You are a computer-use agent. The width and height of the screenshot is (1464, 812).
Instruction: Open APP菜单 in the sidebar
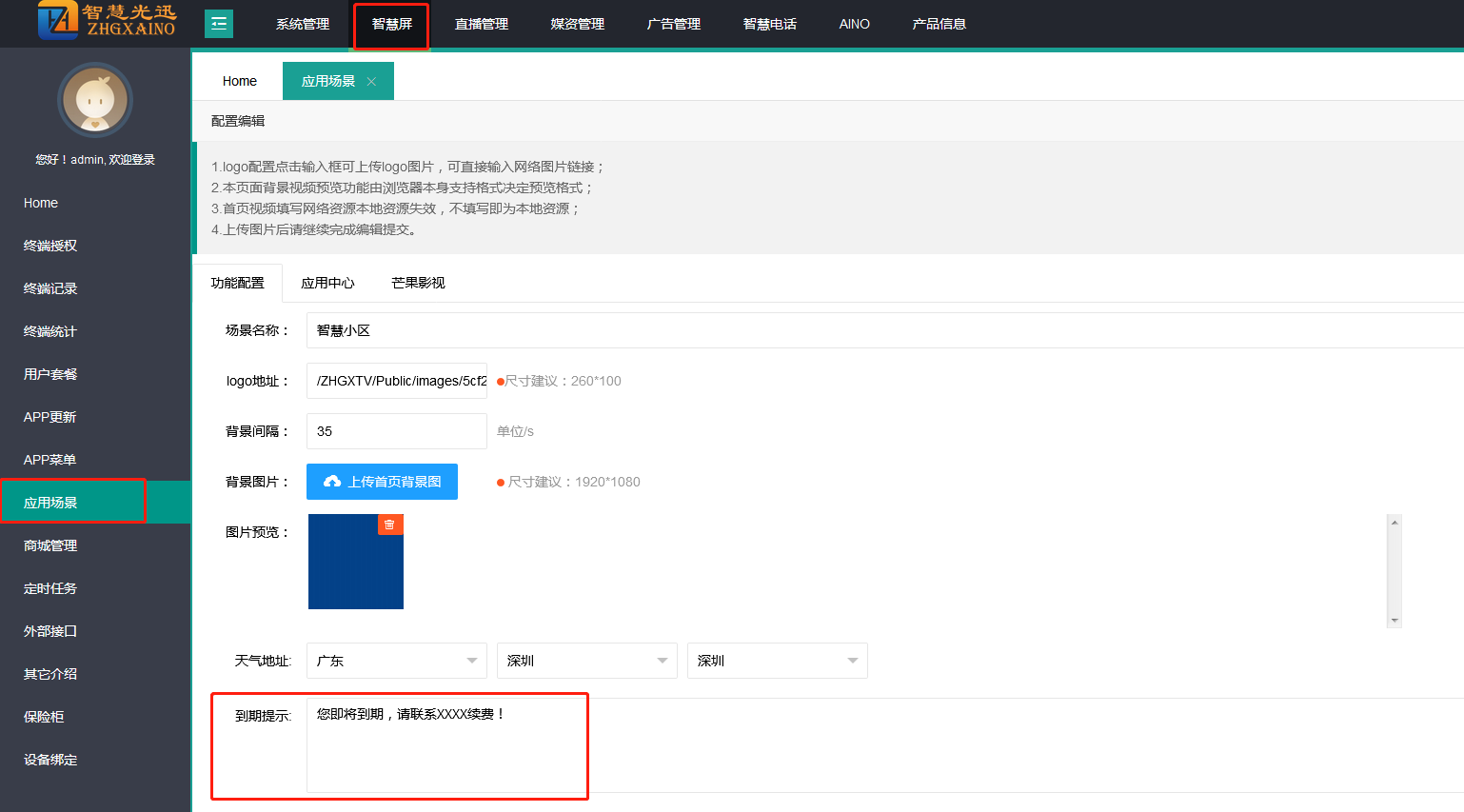click(95, 460)
